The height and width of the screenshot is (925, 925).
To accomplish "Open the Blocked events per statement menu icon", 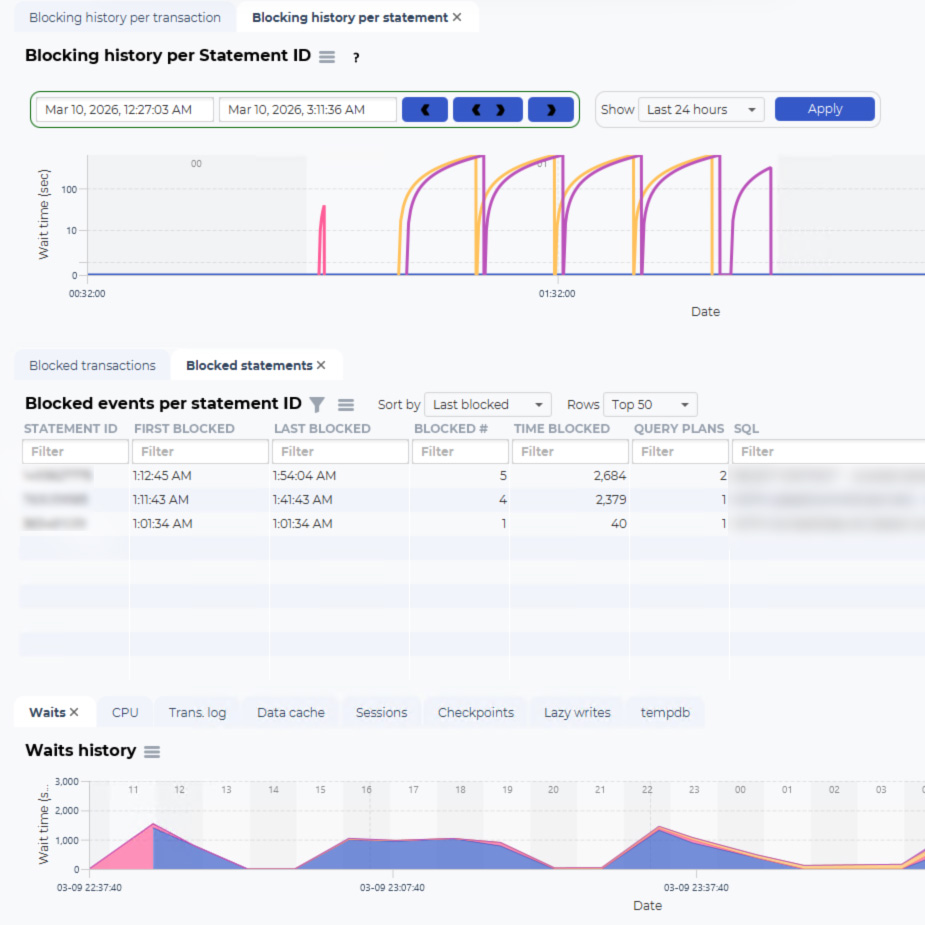I will coord(346,405).
